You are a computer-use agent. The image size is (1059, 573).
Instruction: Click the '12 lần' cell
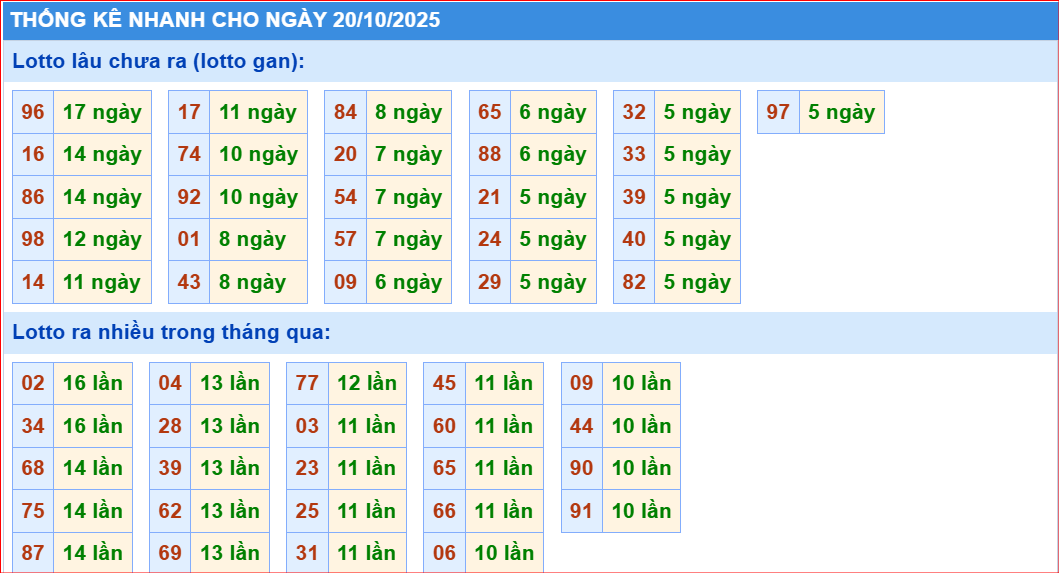click(x=367, y=383)
